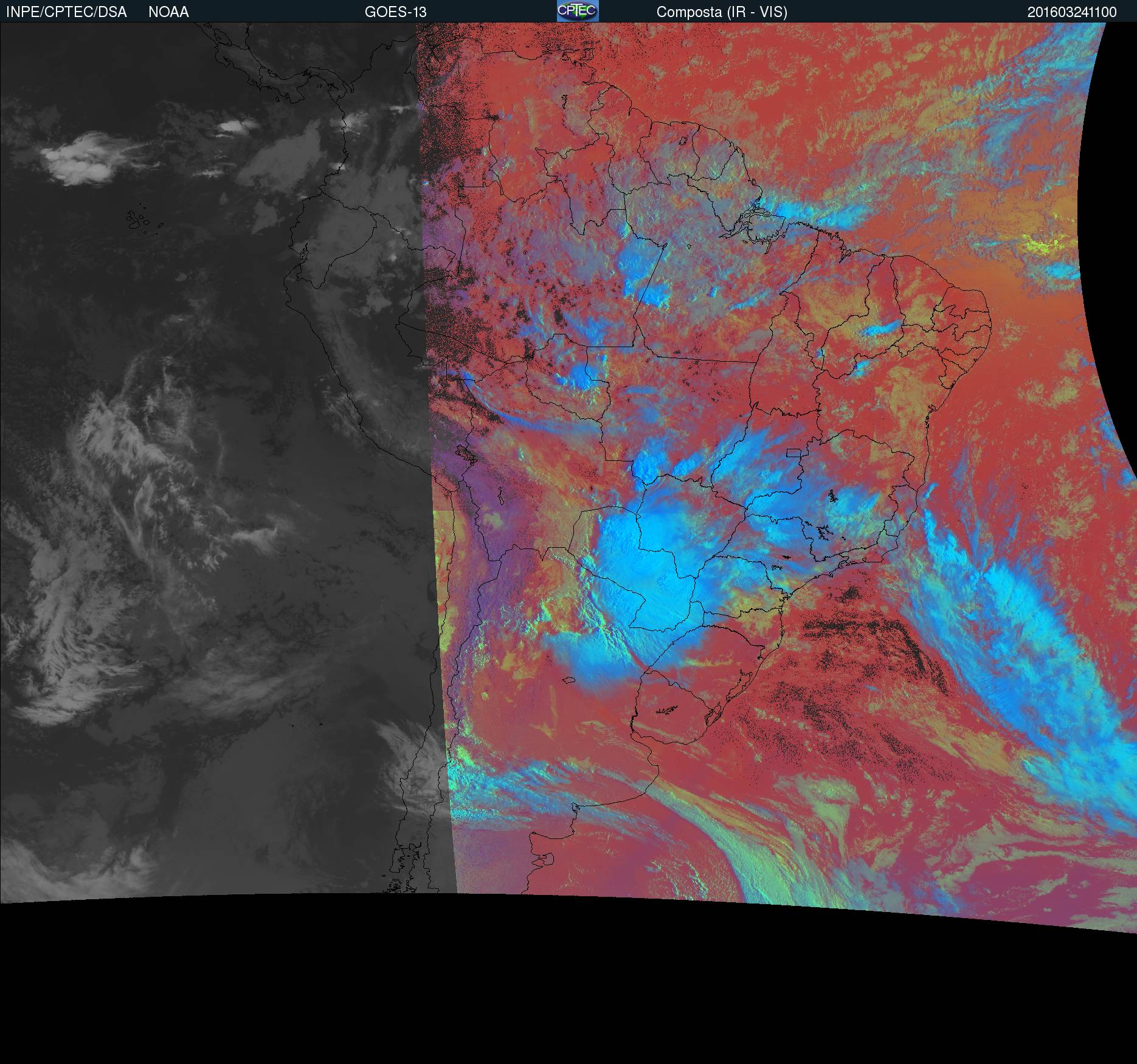Image resolution: width=1137 pixels, height=1064 pixels.
Task: Click the NOAA label in header
Action: pyautogui.click(x=168, y=12)
